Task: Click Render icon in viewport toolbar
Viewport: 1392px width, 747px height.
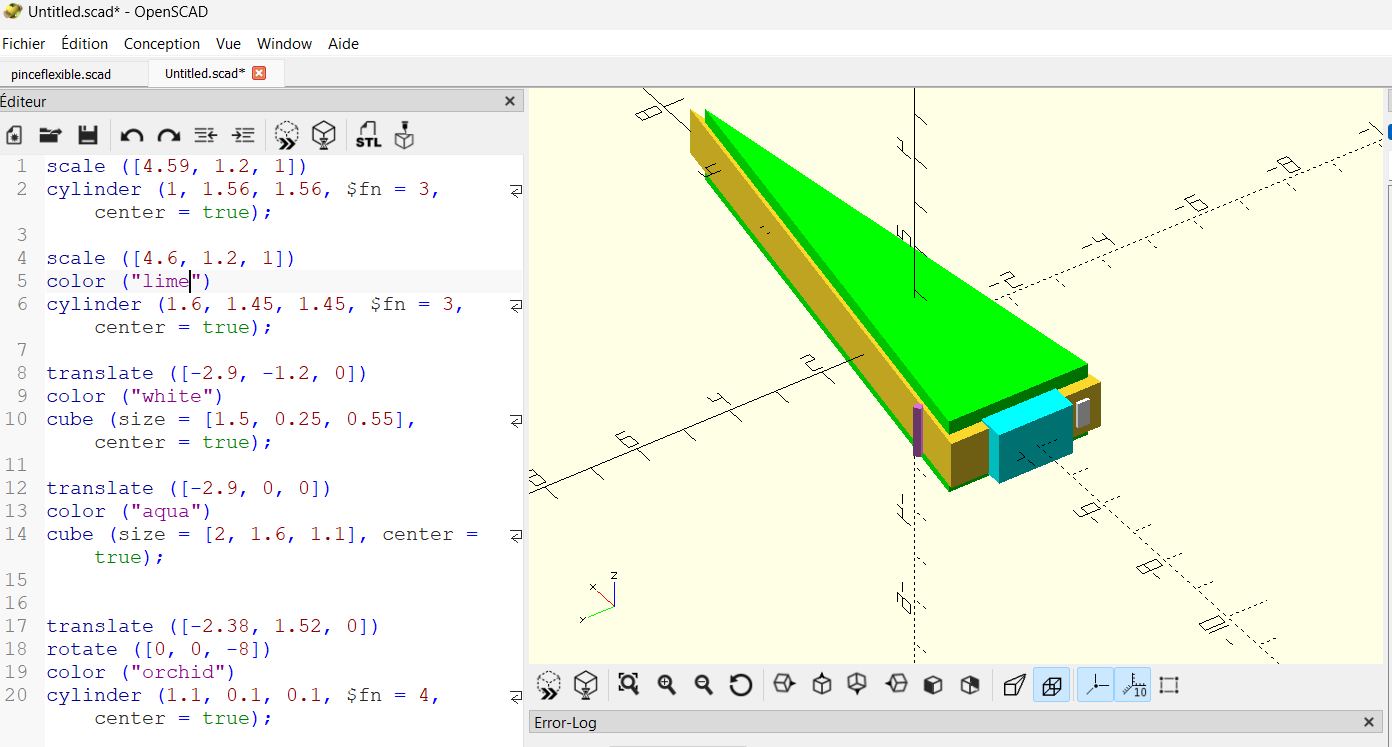Action: (x=586, y=685)
